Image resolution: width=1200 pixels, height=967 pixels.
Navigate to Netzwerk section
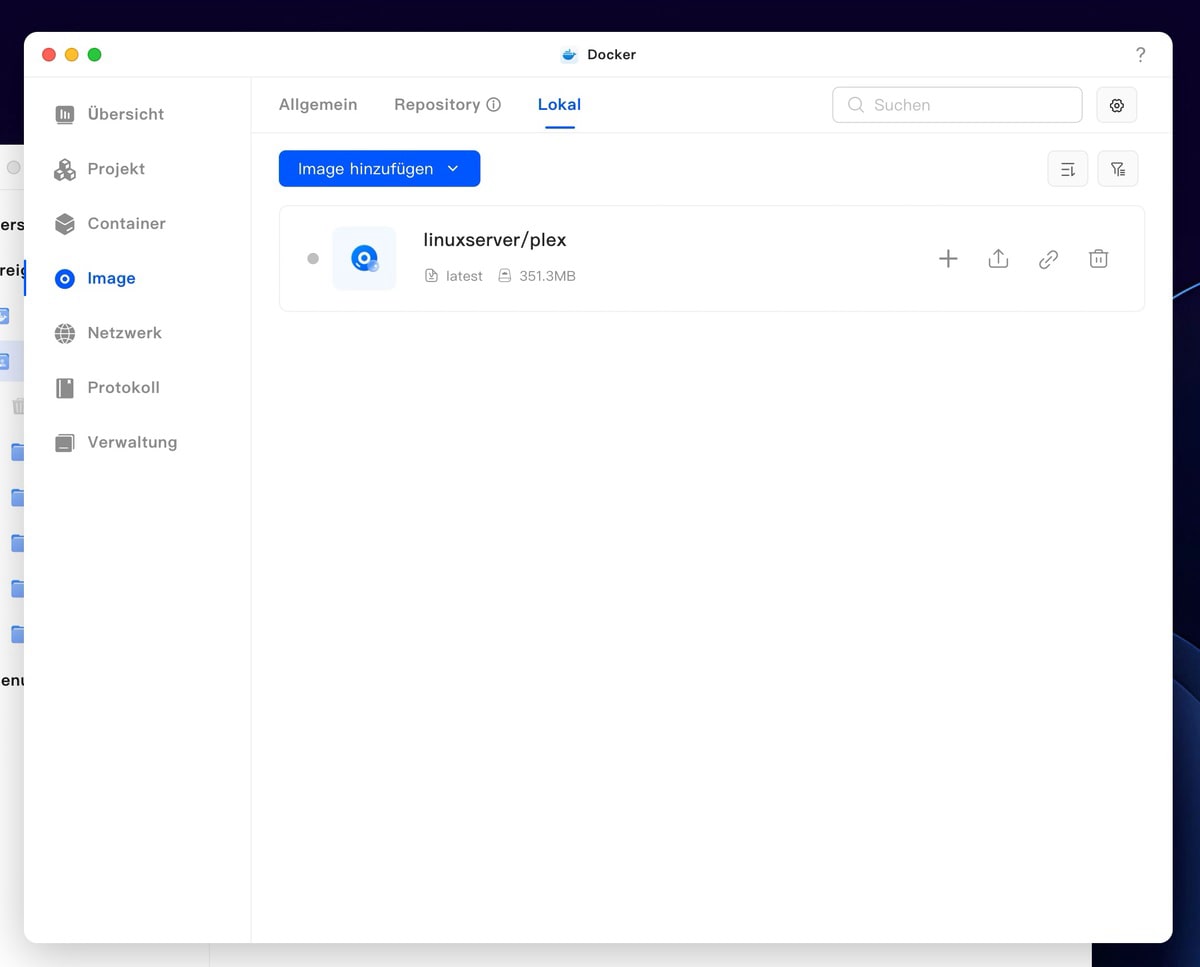(x=124, y=333)
